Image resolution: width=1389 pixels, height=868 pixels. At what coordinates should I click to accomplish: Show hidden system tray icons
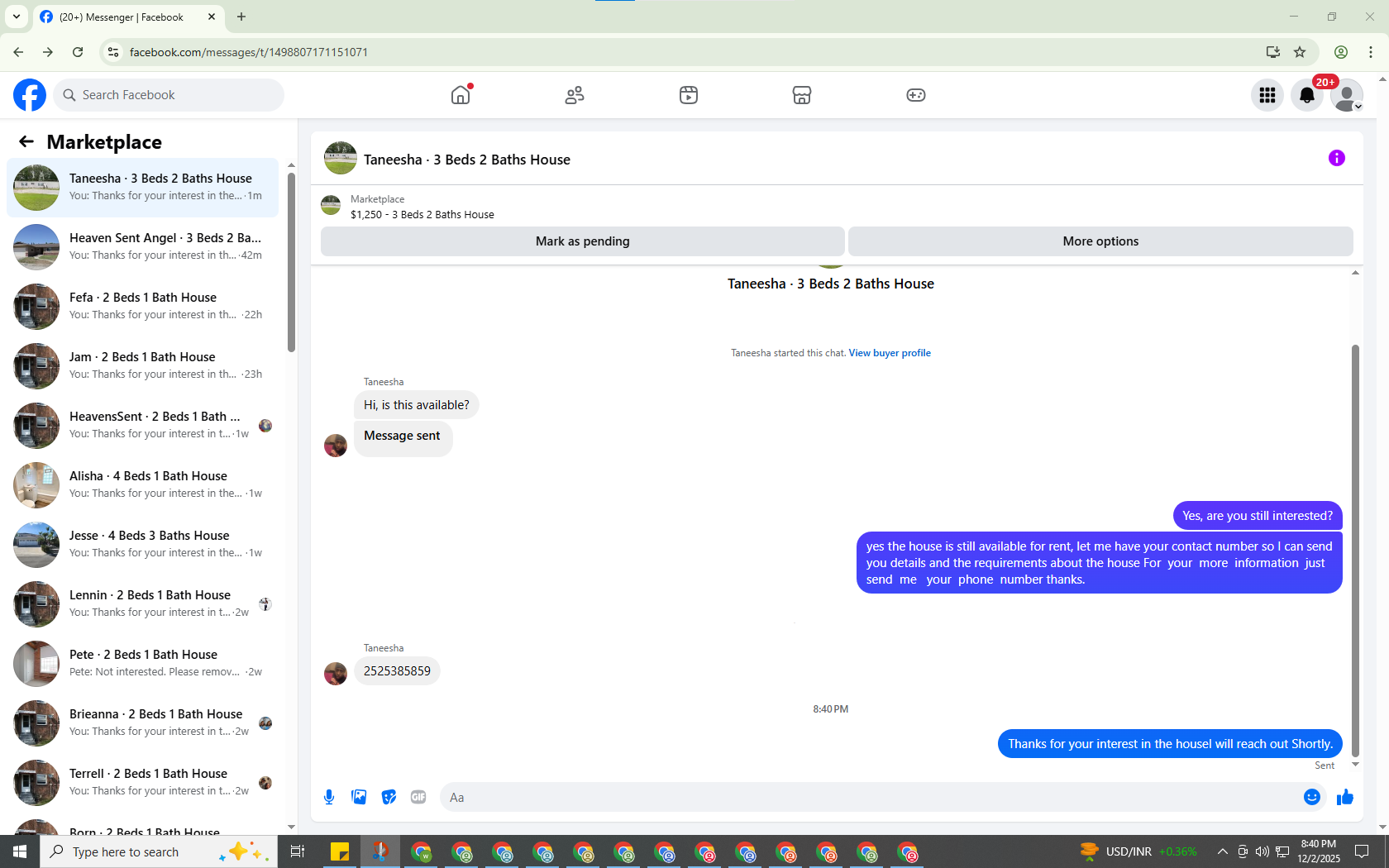[x=1222, y=851]
